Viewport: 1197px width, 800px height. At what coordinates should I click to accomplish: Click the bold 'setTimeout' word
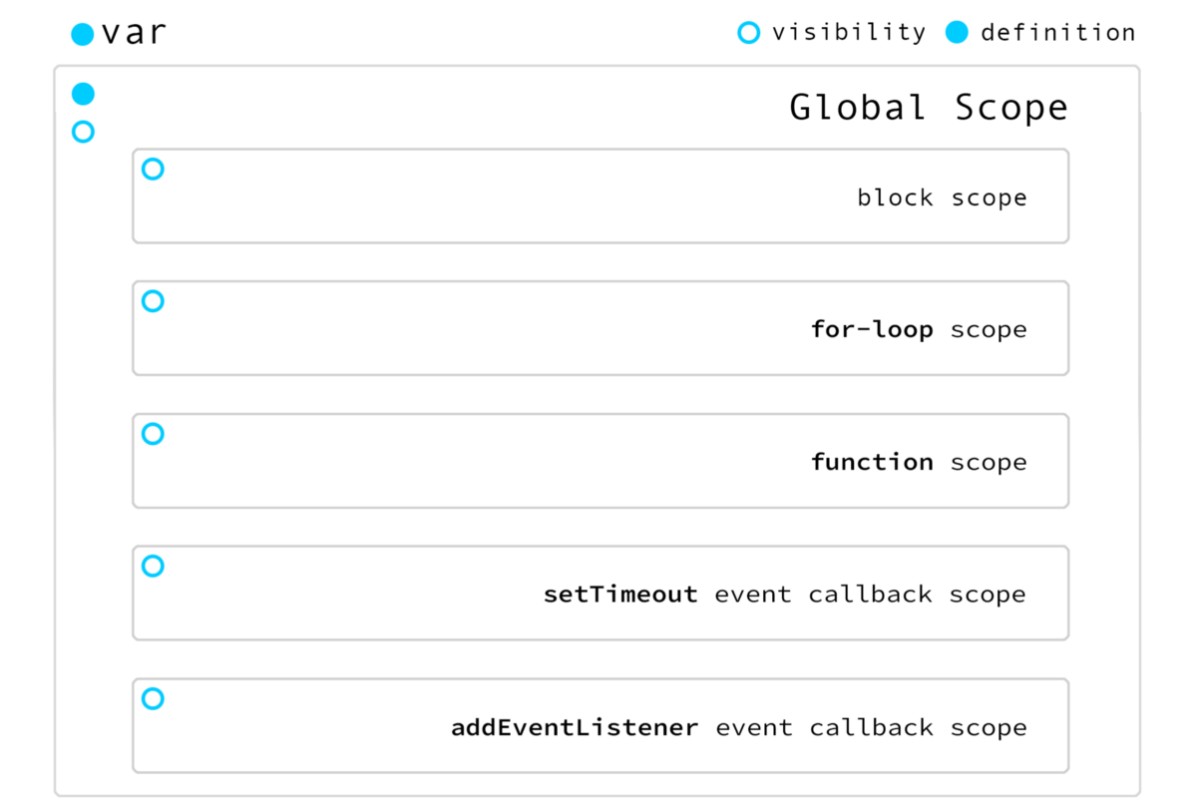click(x=620, y=594)
